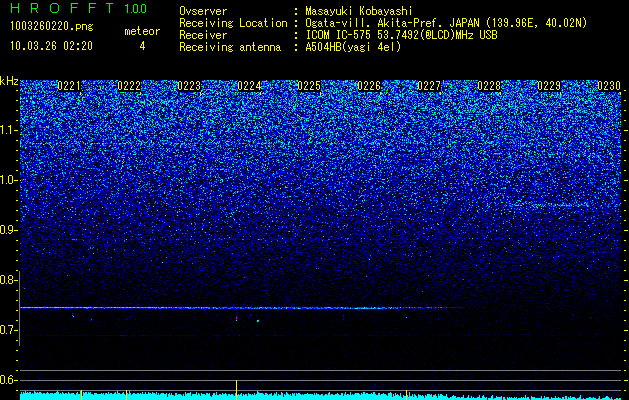Click the red meteor echo below the carrier line
Screen dimensions: 629x400
point(236,318)
